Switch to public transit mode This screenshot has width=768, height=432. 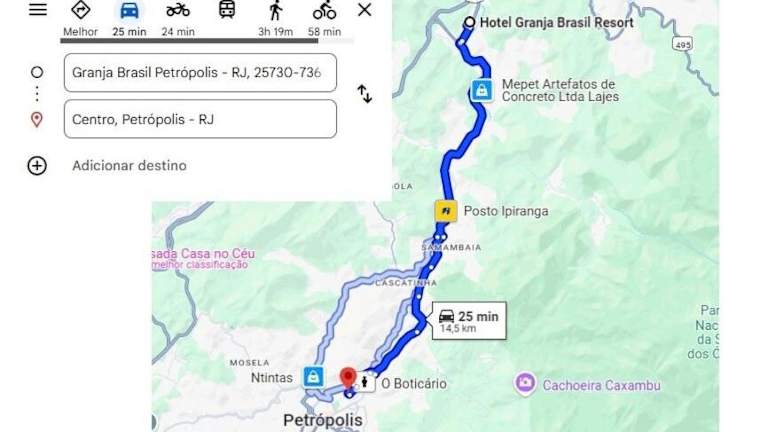point(227,10)
